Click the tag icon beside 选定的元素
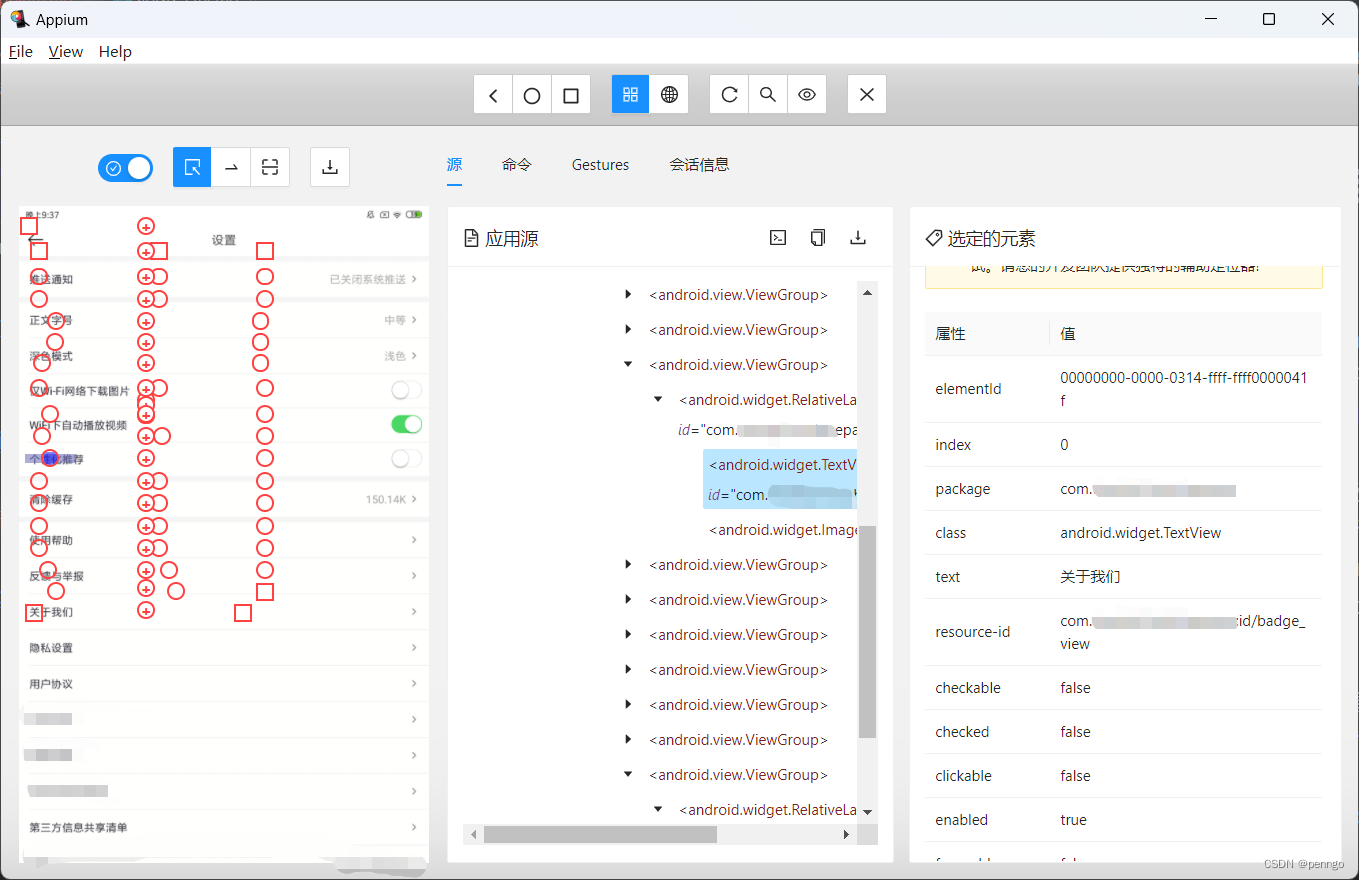1359x880 pixels. [933, 238]
